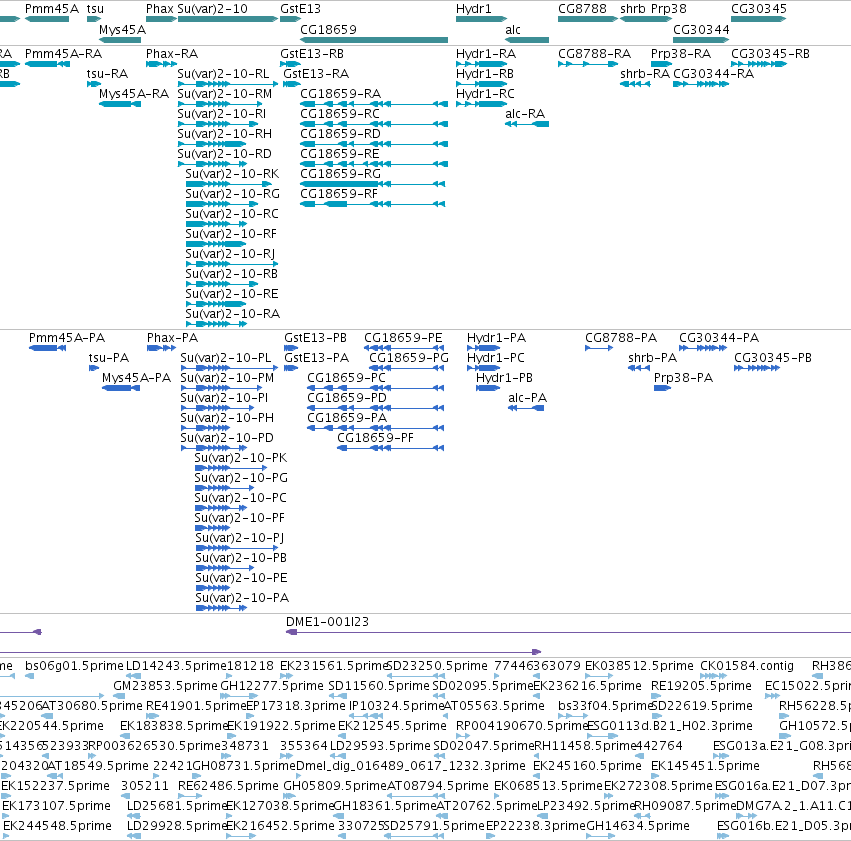The image size is (851, 841).
Task: Select the Prp38 gene label
Action: [x=669, y=9]
